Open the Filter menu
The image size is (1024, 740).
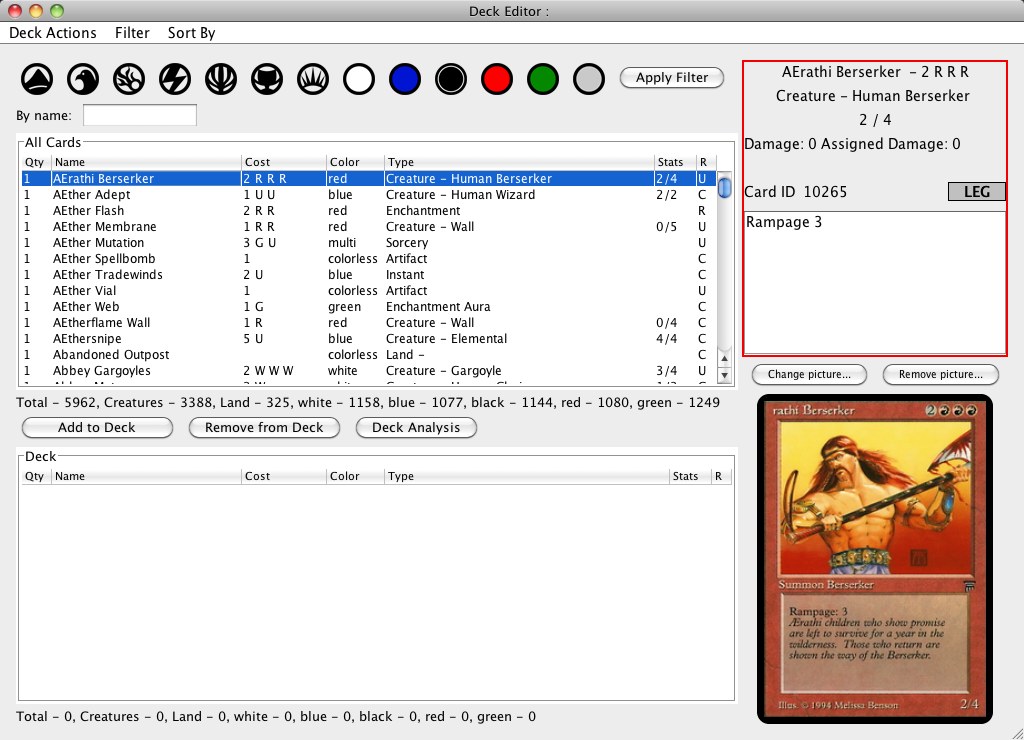[132, 33]
